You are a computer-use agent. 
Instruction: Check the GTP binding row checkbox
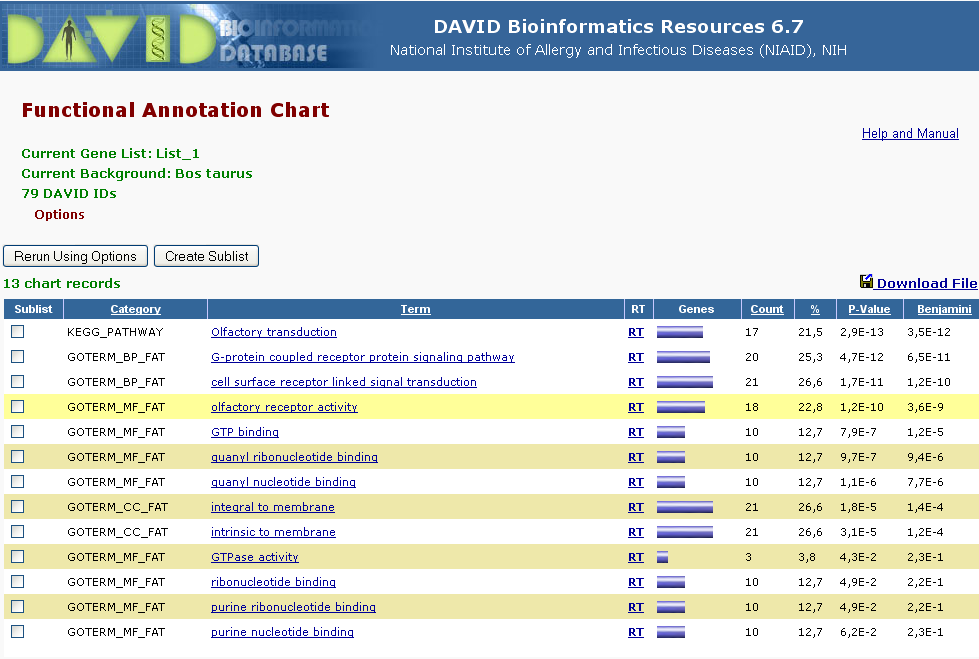[x=17, y=432]
